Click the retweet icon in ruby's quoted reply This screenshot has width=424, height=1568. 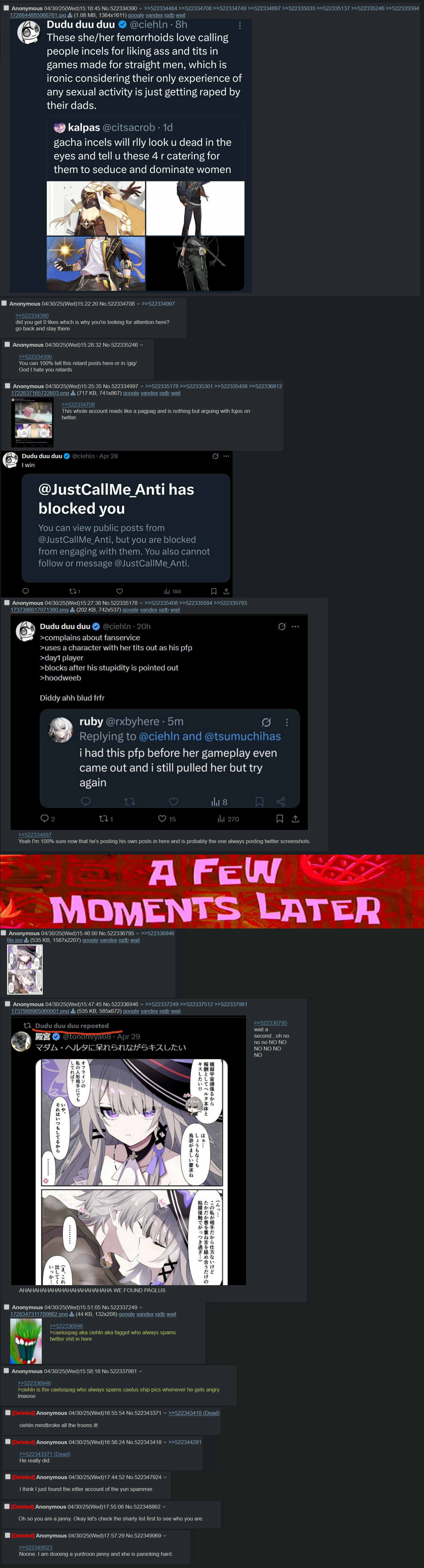click(129, 802)
